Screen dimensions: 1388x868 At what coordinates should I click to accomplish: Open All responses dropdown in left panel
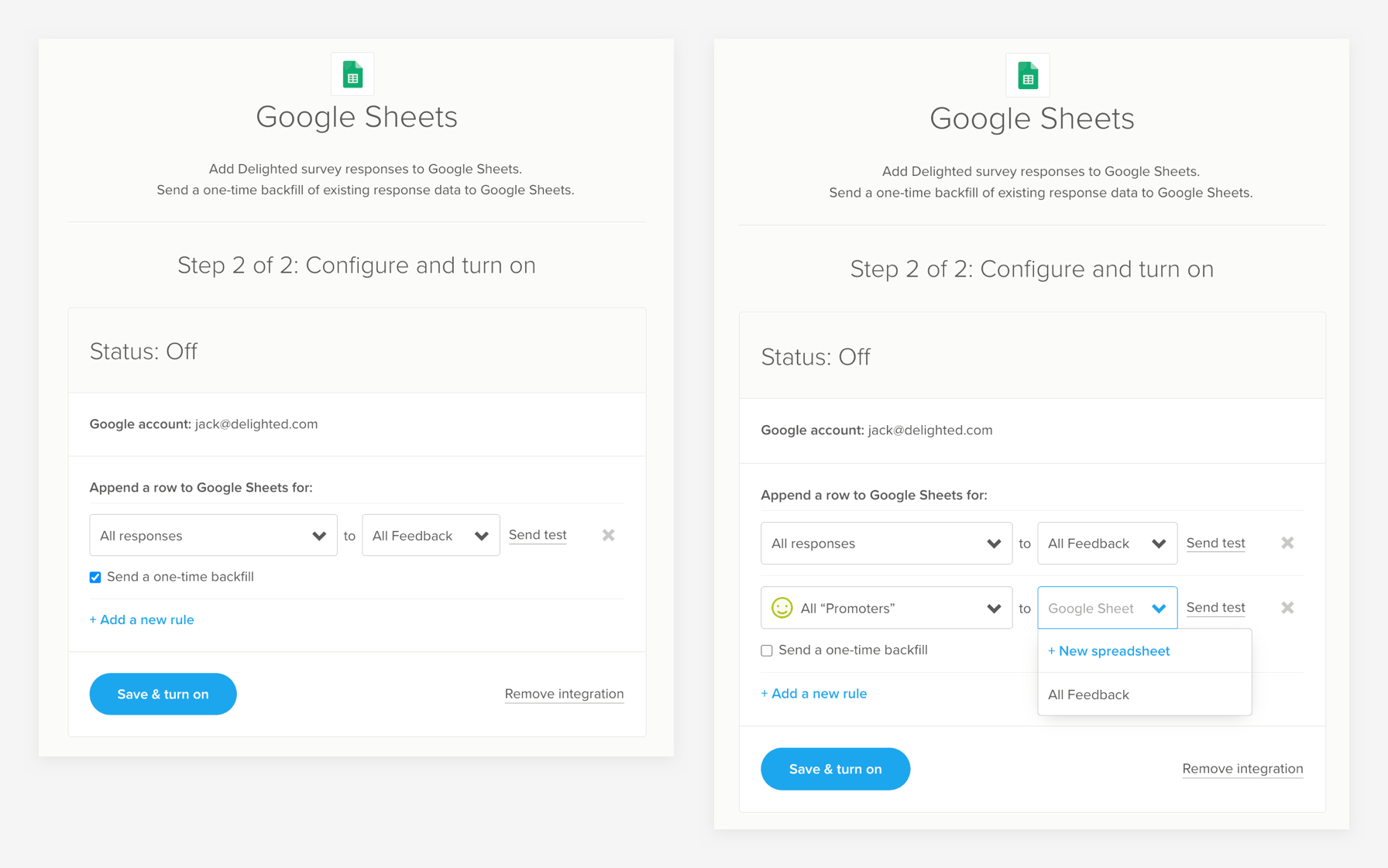click(213, 535)
